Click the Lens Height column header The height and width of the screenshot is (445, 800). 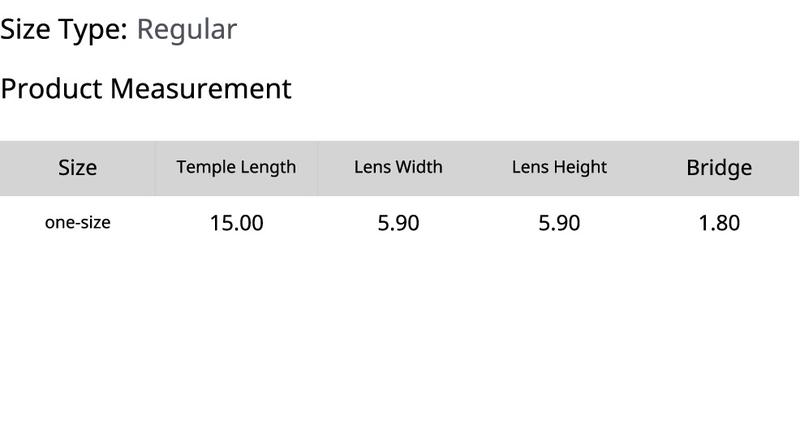pos(560,167)
